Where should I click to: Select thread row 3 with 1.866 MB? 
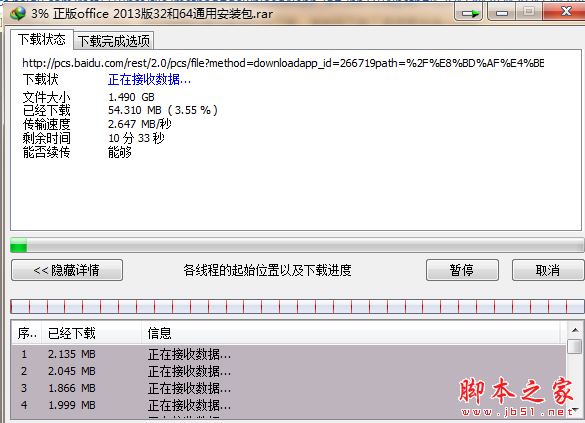click(x=289, y=388)
